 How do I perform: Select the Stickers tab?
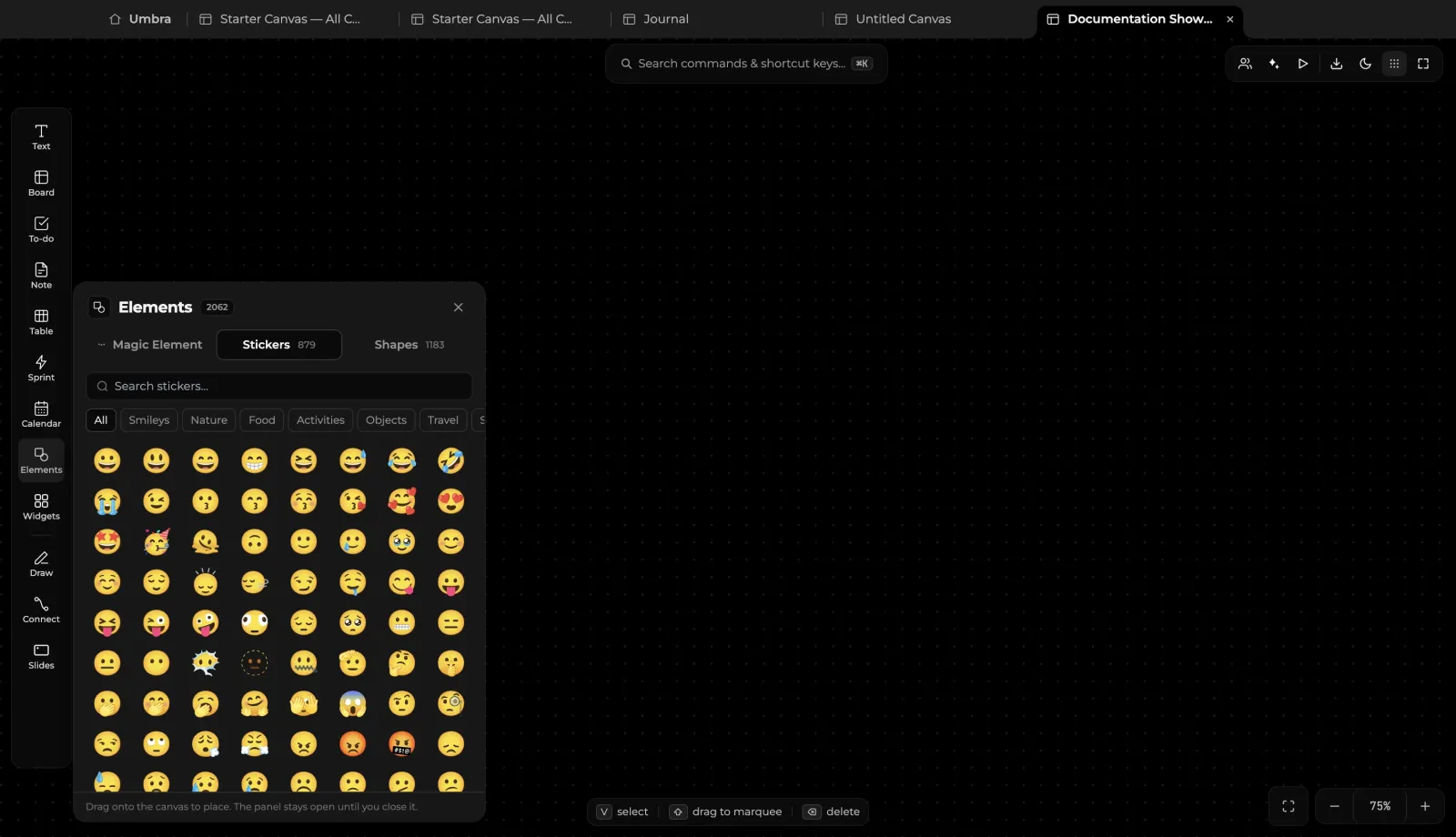pyautogui.click(x=279, y=345)
